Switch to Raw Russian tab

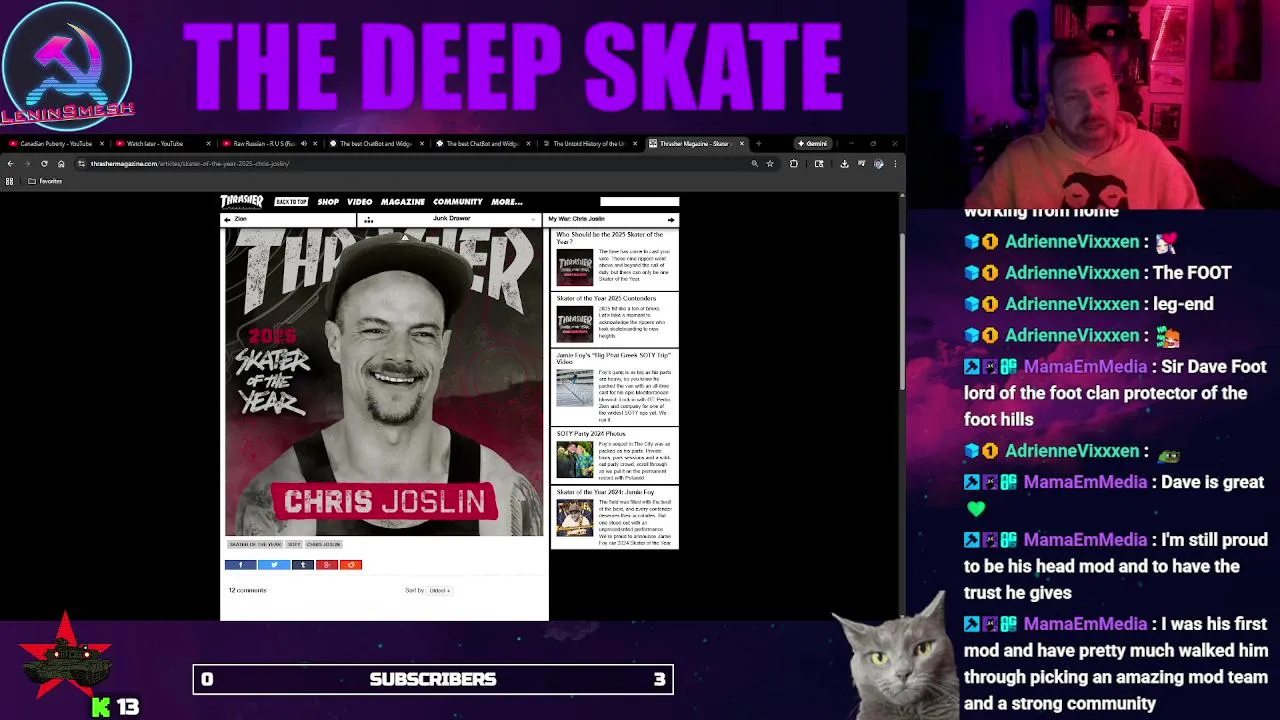[x=262, y=143]
